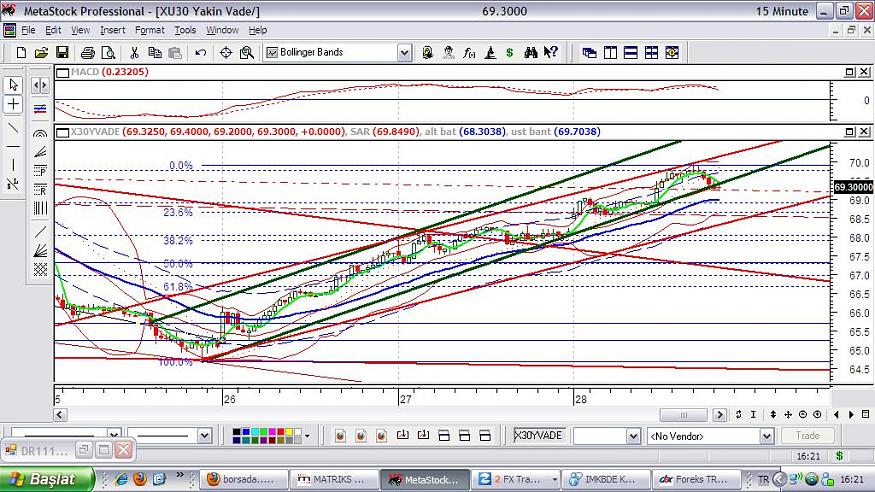
Task: Select the arrow pointer tool
Action: [13, 85]
